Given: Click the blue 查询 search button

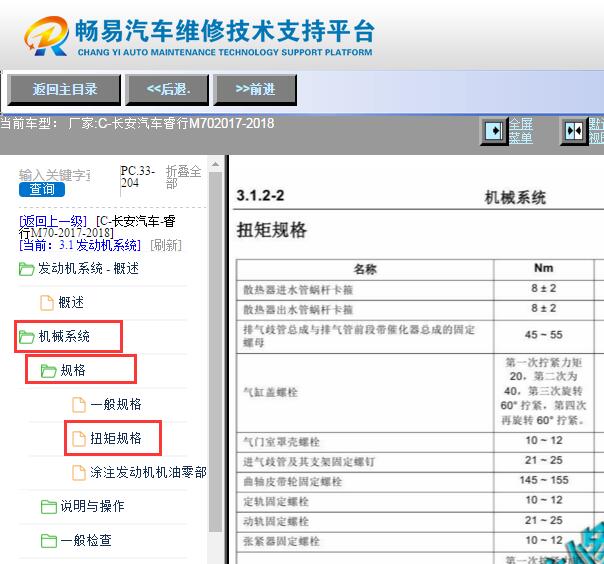Looking at the screenshot, I should 42,189.
